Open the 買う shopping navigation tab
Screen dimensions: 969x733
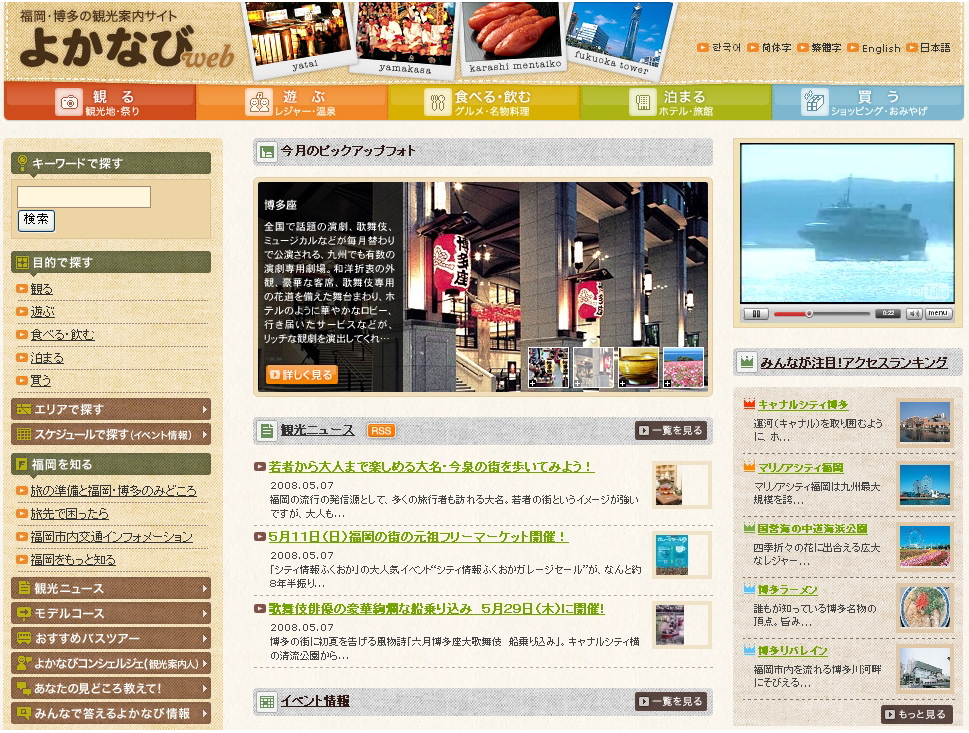click(868, 102)
